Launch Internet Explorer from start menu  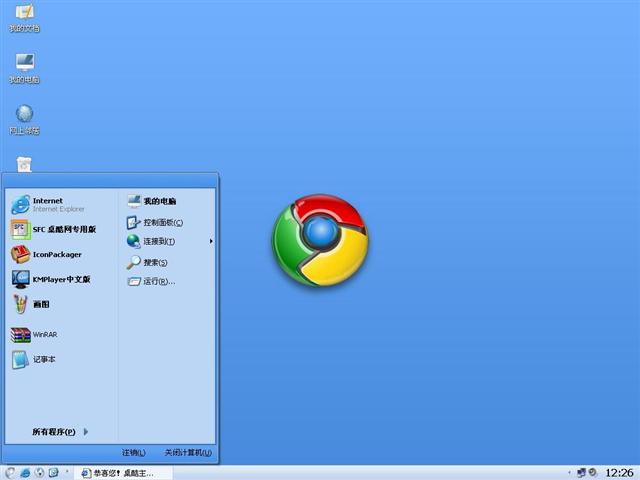tap(48, 204)
